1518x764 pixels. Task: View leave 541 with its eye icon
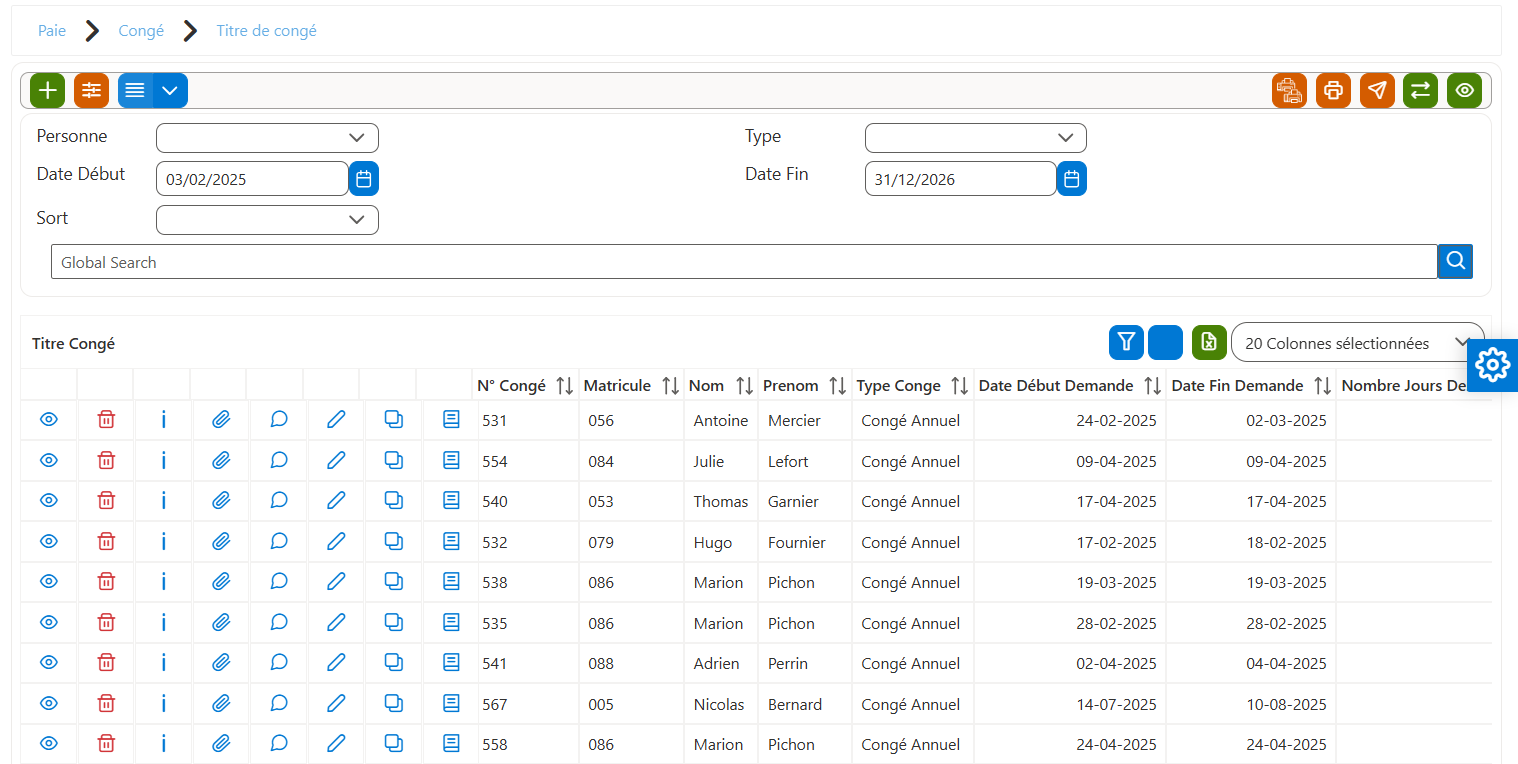[49, 663]
